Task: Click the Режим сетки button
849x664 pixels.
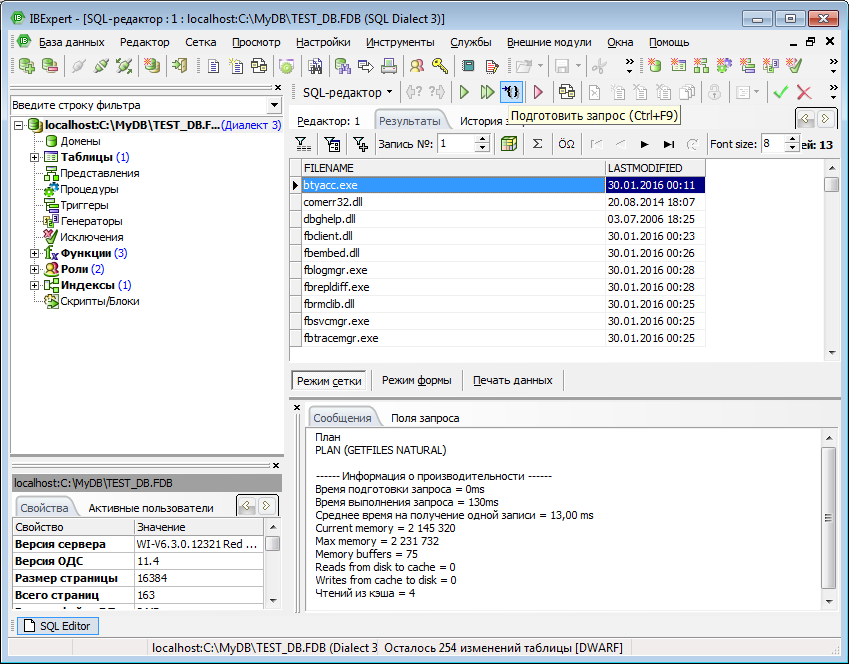Action: [x=329, y=381]
